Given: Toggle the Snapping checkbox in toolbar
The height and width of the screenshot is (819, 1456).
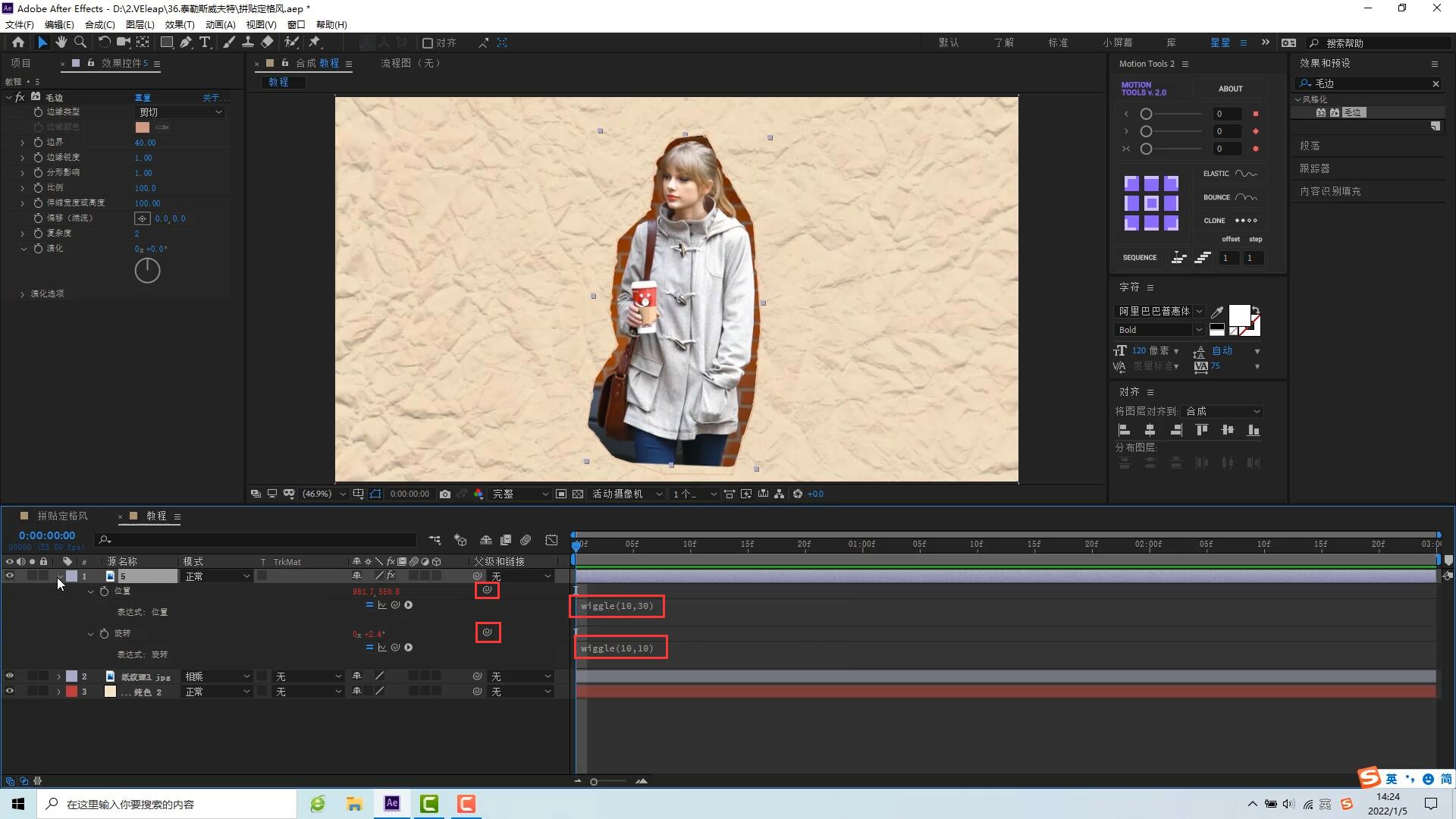Looking at the screenshot, I should [428, 43].
